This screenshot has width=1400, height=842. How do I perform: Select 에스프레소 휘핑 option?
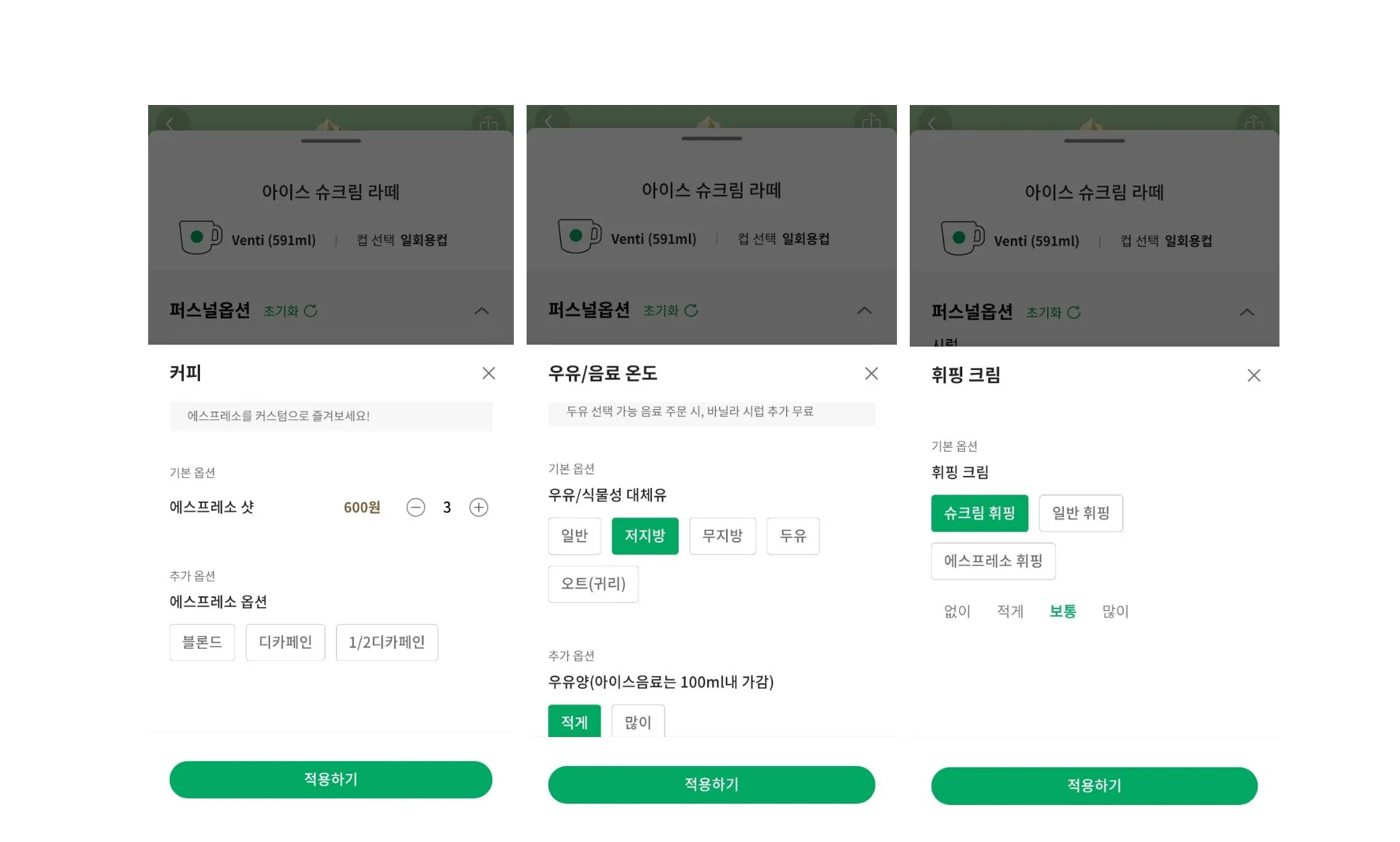point(993,561)
